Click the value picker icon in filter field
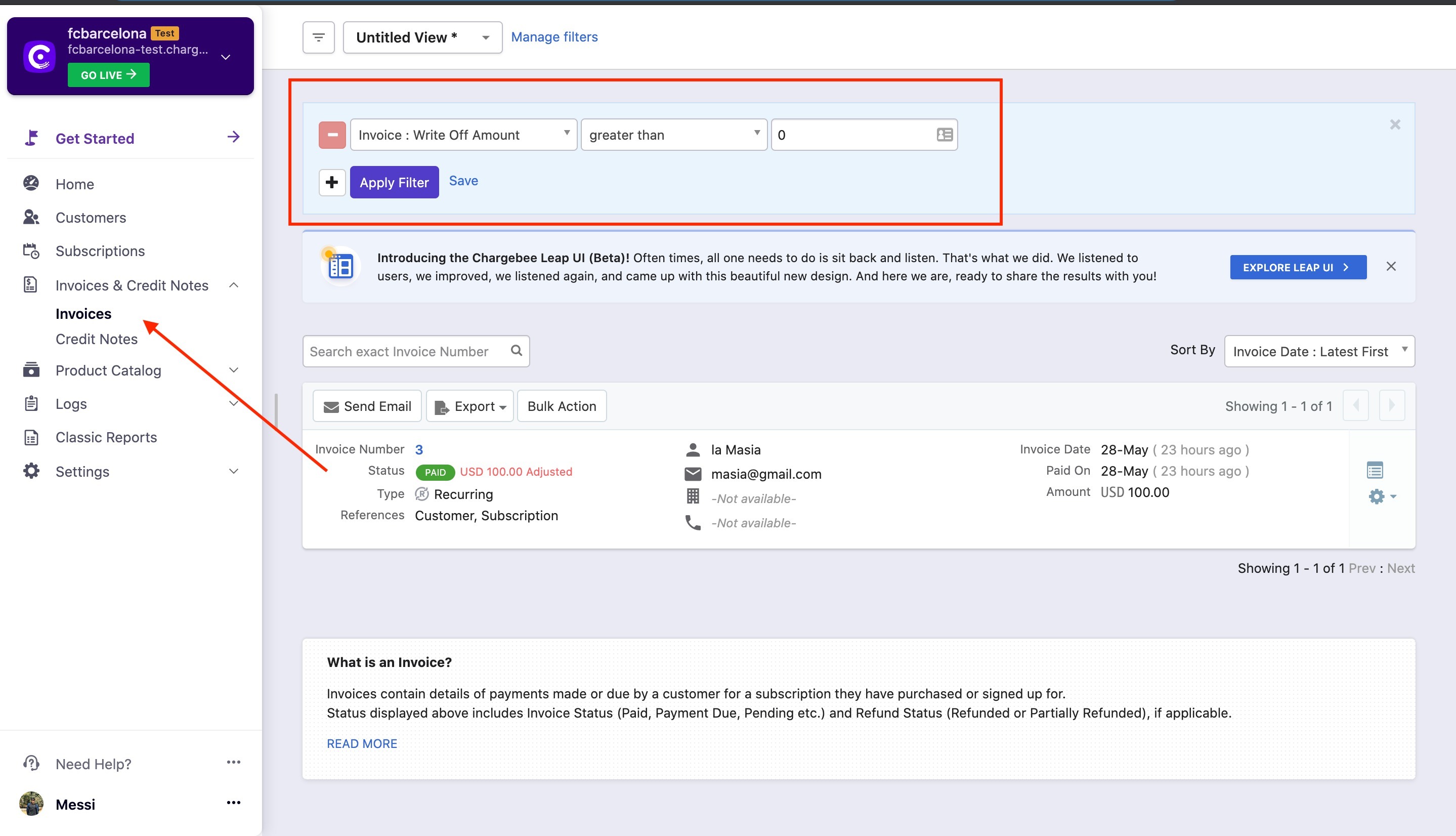The width and height of the screenshot is (1456, 836). click(x=944, y=135)
